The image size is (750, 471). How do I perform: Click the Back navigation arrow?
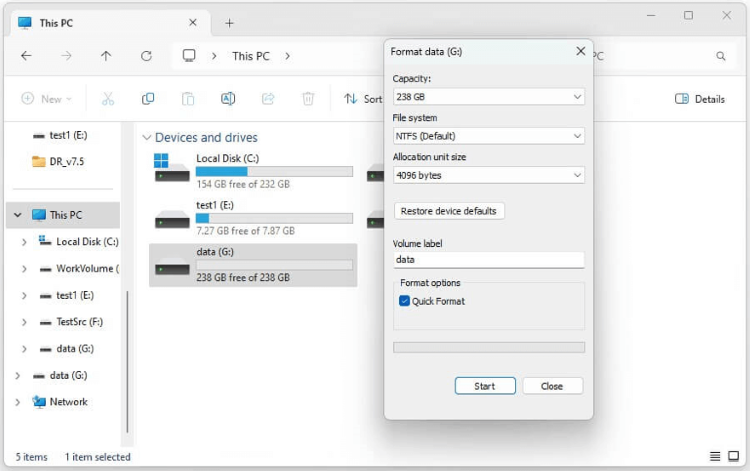pyautogui.click(x=26, y=56)
